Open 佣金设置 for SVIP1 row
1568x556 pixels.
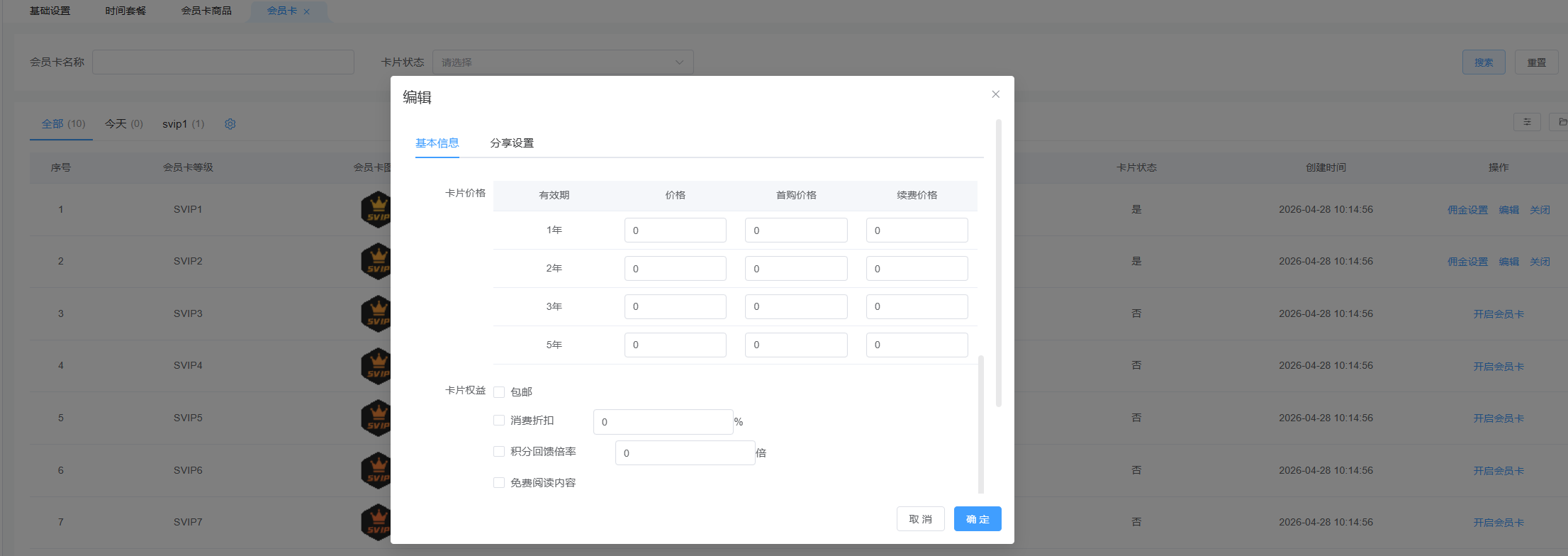coord(1467,210)
